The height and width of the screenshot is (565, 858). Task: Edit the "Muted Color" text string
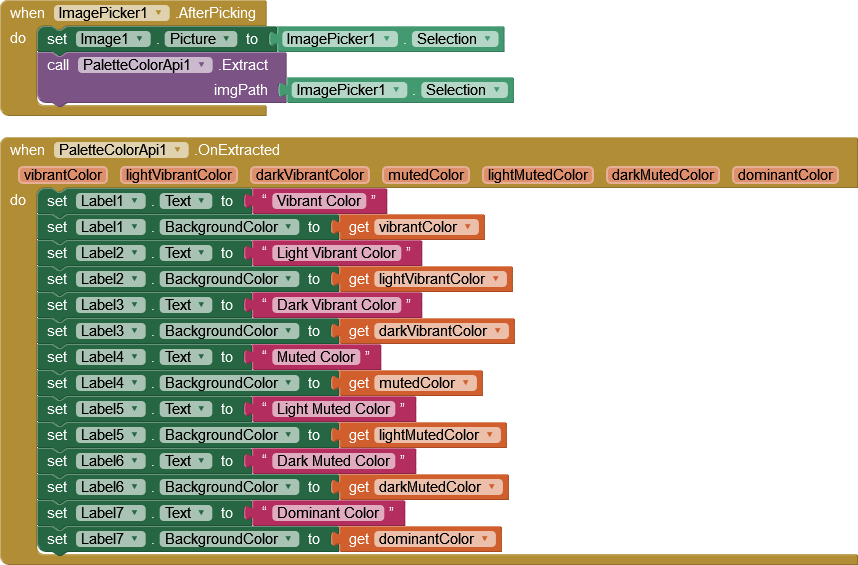point(316,357)
